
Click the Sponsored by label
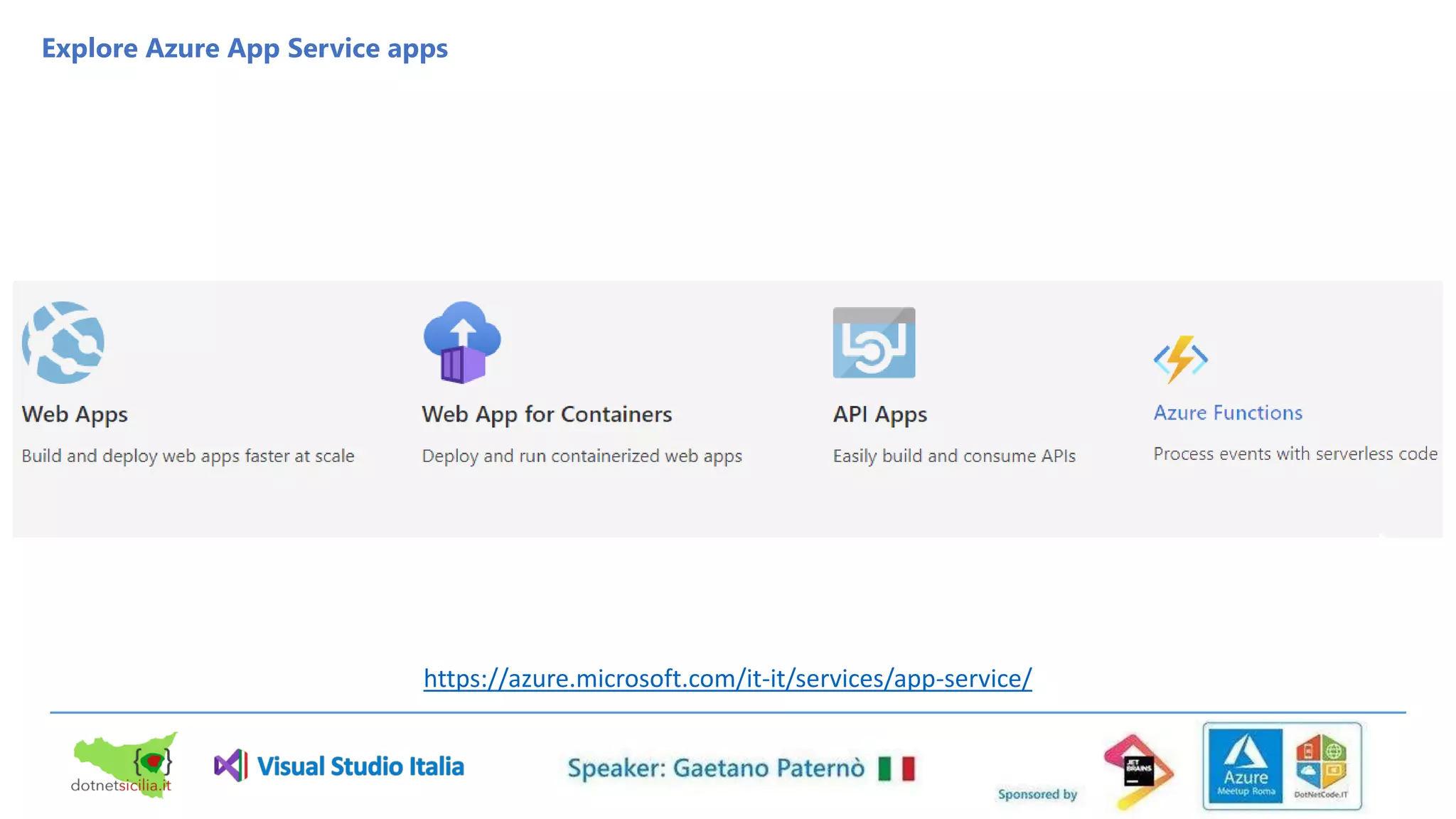[1037, 794]
